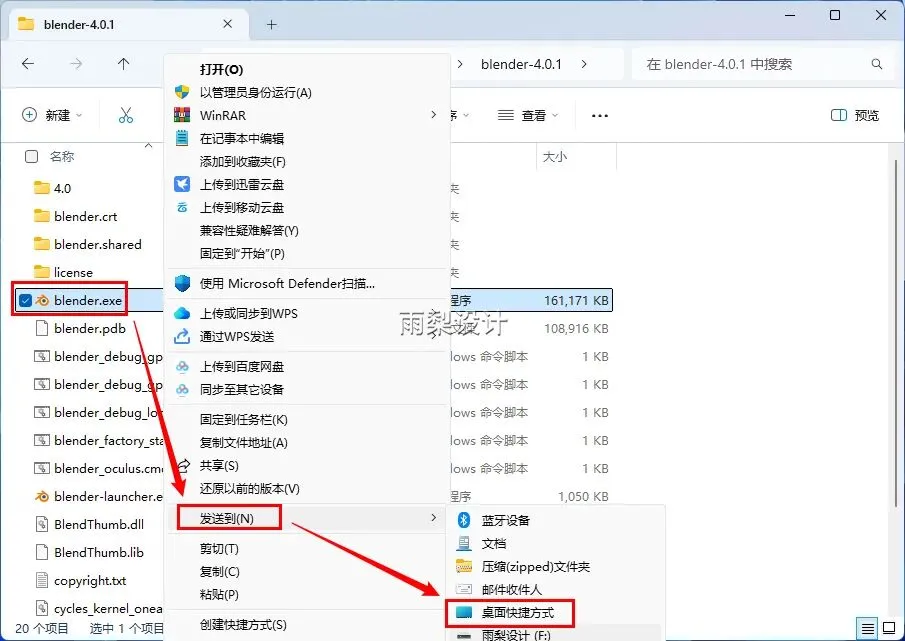Image resolution: width=905 pixels, height=641 pixels.
Task: Toggle the preview pane button
Action: (855, 115)
